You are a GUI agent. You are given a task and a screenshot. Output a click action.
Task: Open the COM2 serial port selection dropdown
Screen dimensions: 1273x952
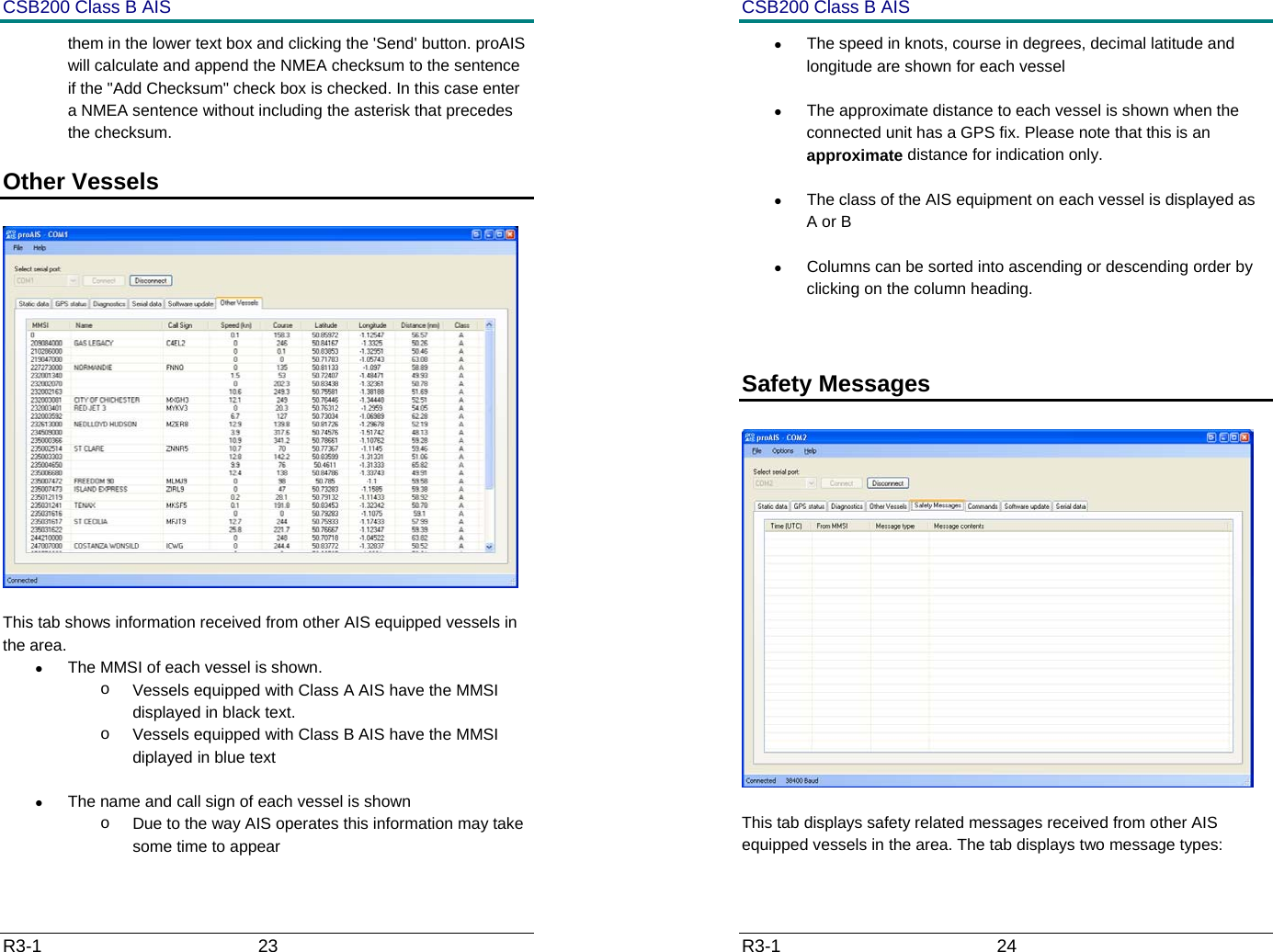click(x=813, y=483)
